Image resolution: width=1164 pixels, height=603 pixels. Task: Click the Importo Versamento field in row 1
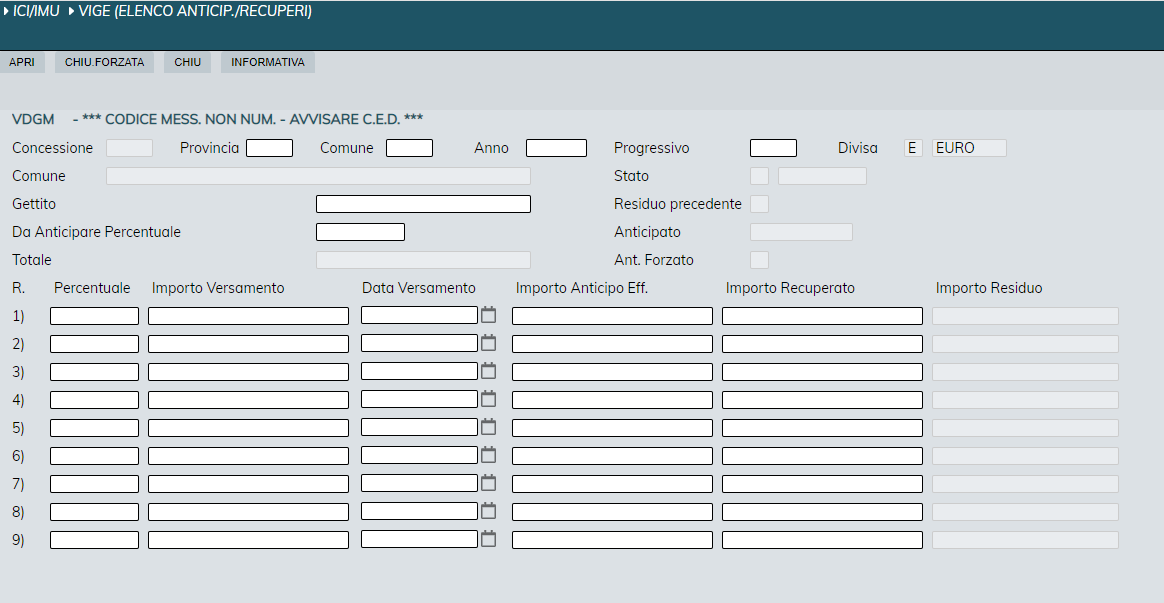click(248, 316)
